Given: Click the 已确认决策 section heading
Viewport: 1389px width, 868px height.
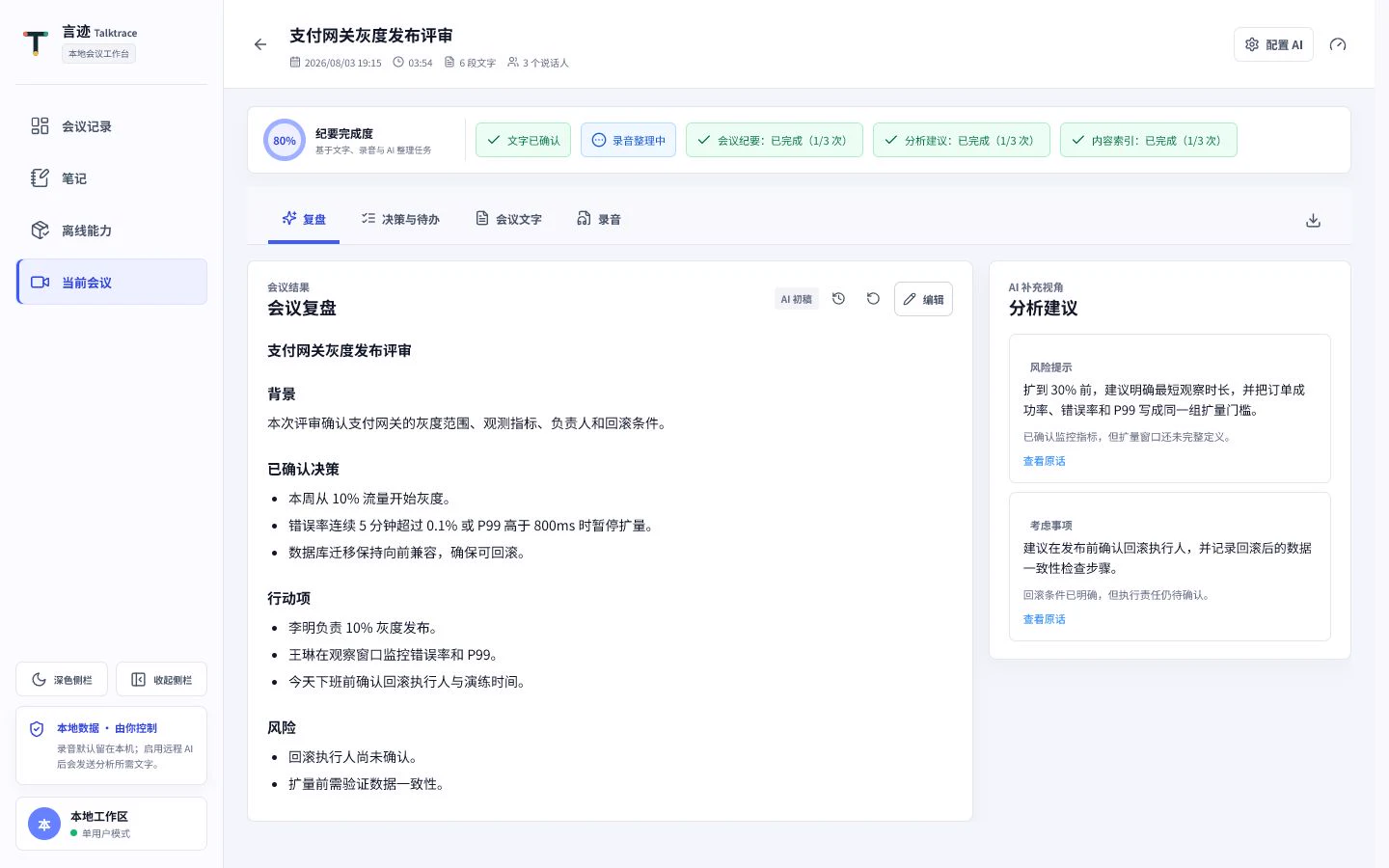Looking at the screenshot, I should click(x=303, y=470).
